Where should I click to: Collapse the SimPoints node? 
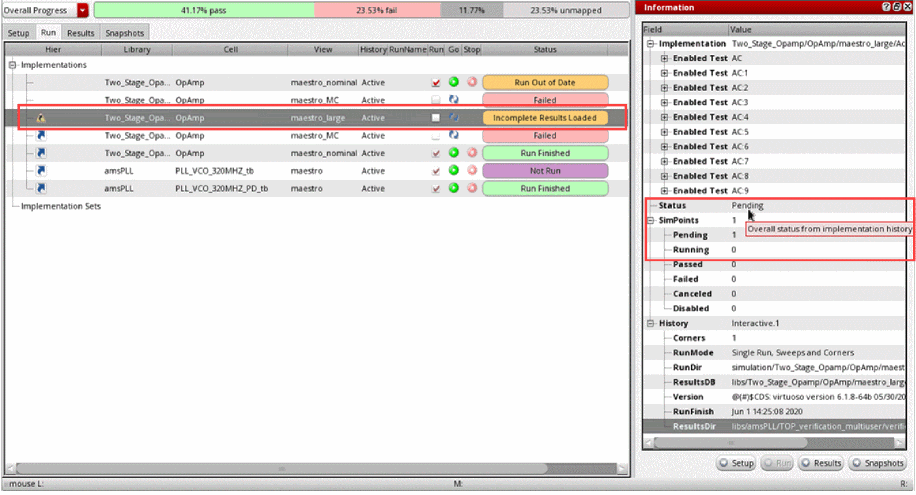click(x=650, y=220)
